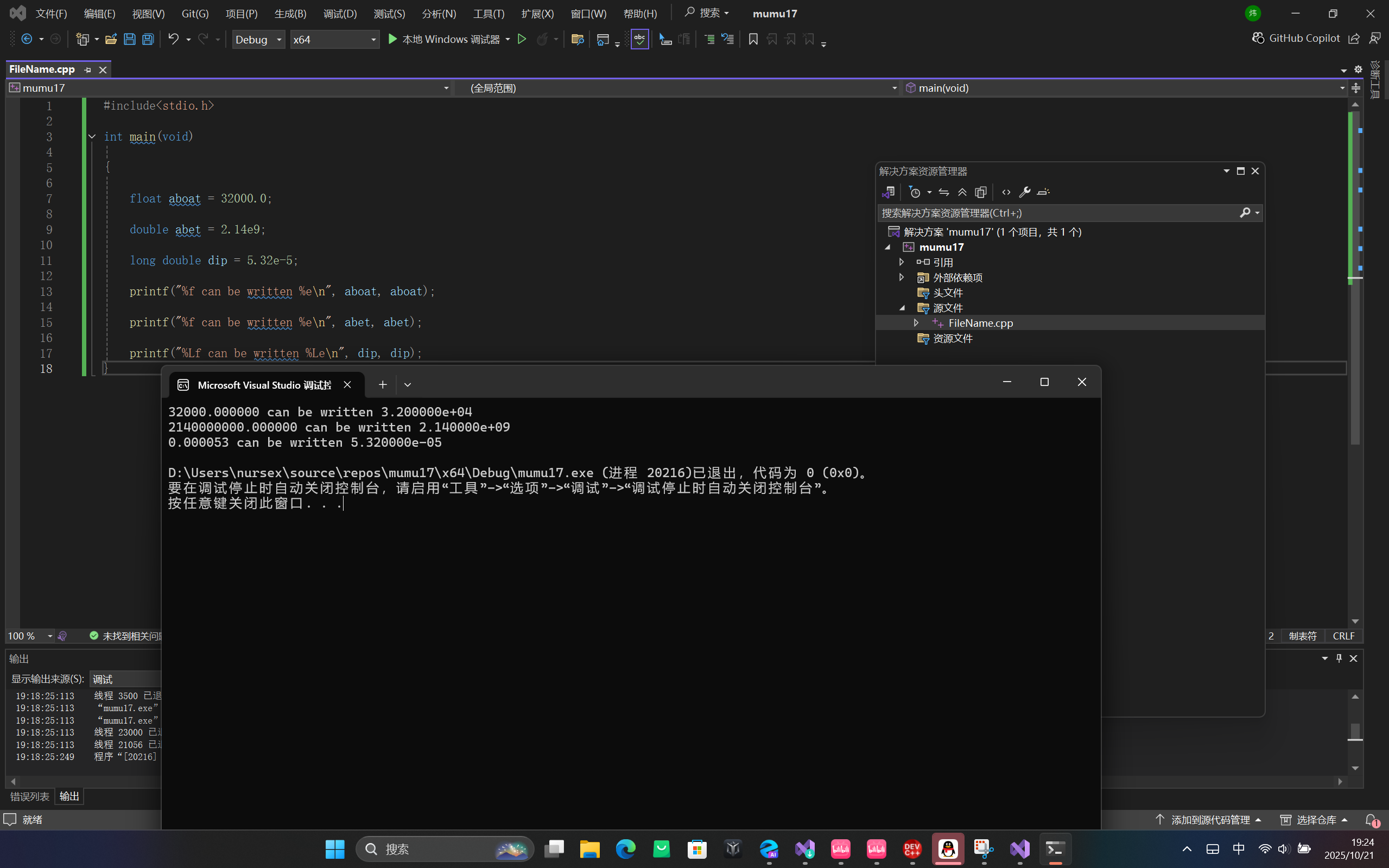The image size is (1389, 868).
Task: Start without debugging using hollow green play icon
Action: pos(522,39)
